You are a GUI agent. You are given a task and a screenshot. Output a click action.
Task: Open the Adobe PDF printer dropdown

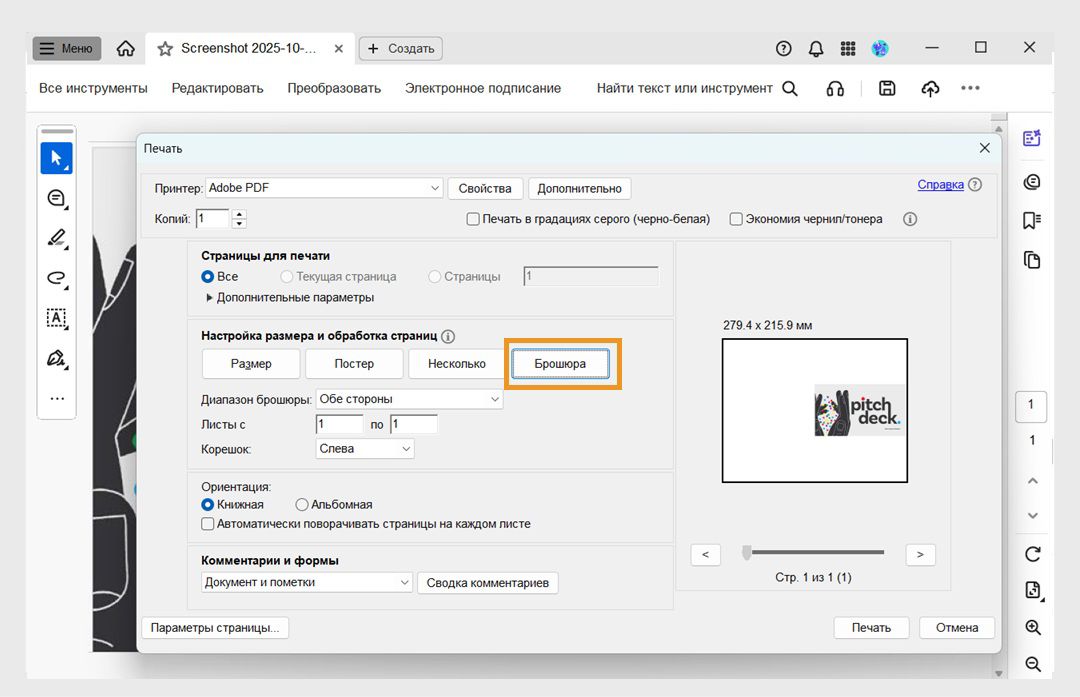[322, 188]
